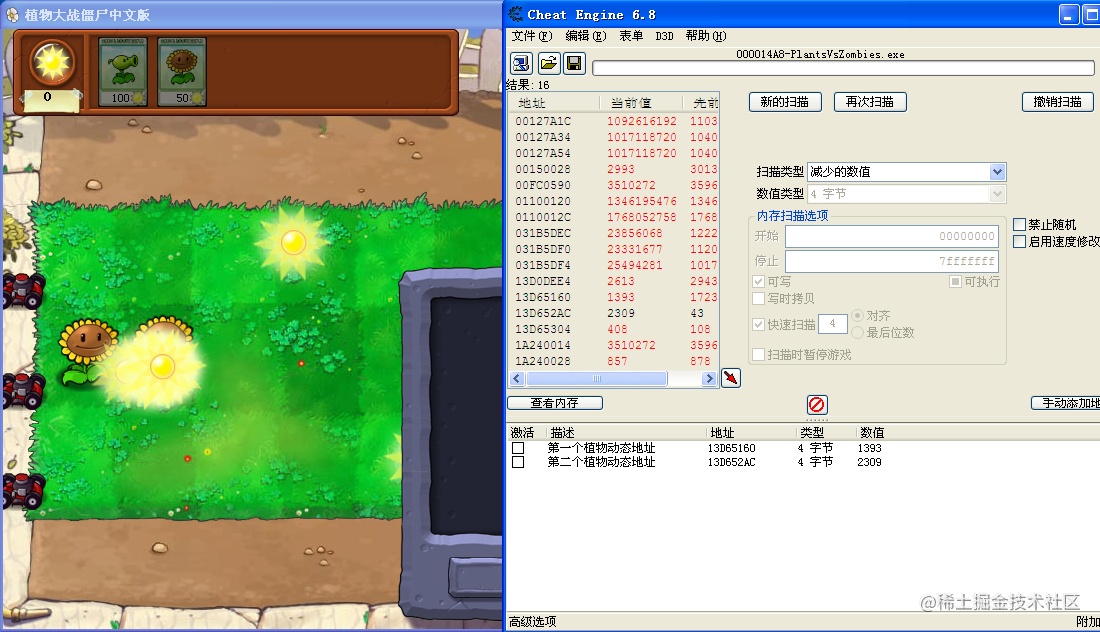
Task: Click the red clear address list icon
Action: point(817,405)
